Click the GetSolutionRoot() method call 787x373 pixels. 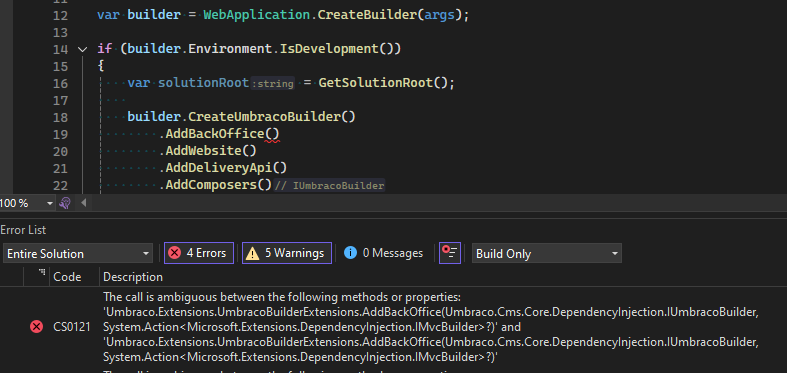point(386,82)
